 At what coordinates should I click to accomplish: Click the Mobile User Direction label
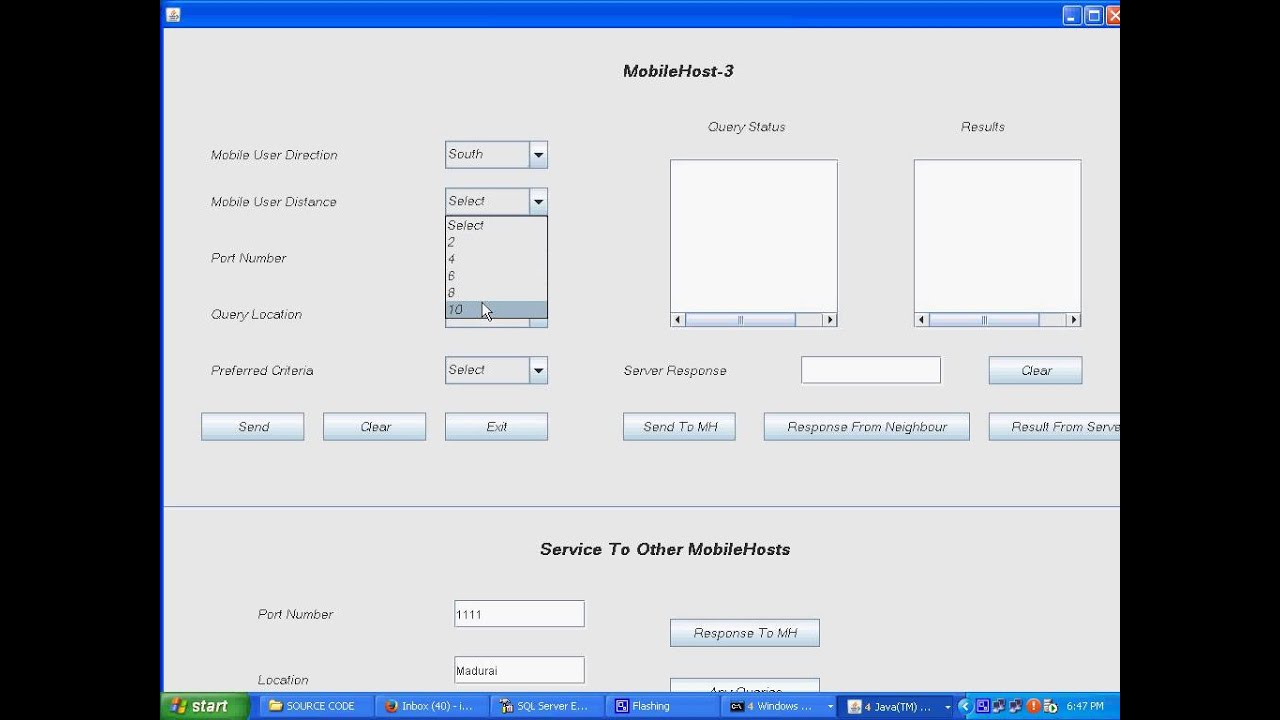pos(274,155)
